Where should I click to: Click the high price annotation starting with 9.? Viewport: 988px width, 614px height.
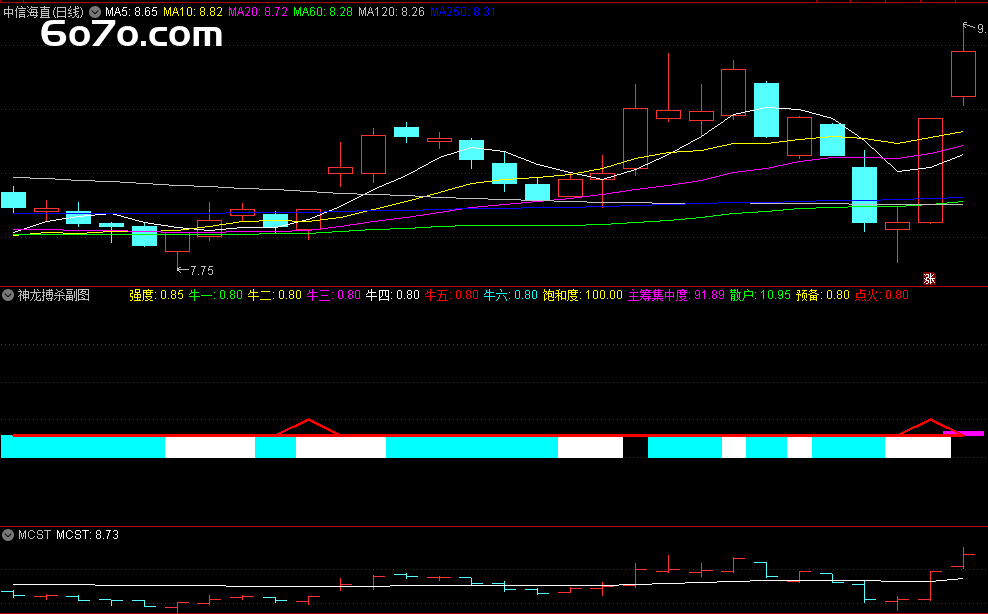[x=975, y=28]
